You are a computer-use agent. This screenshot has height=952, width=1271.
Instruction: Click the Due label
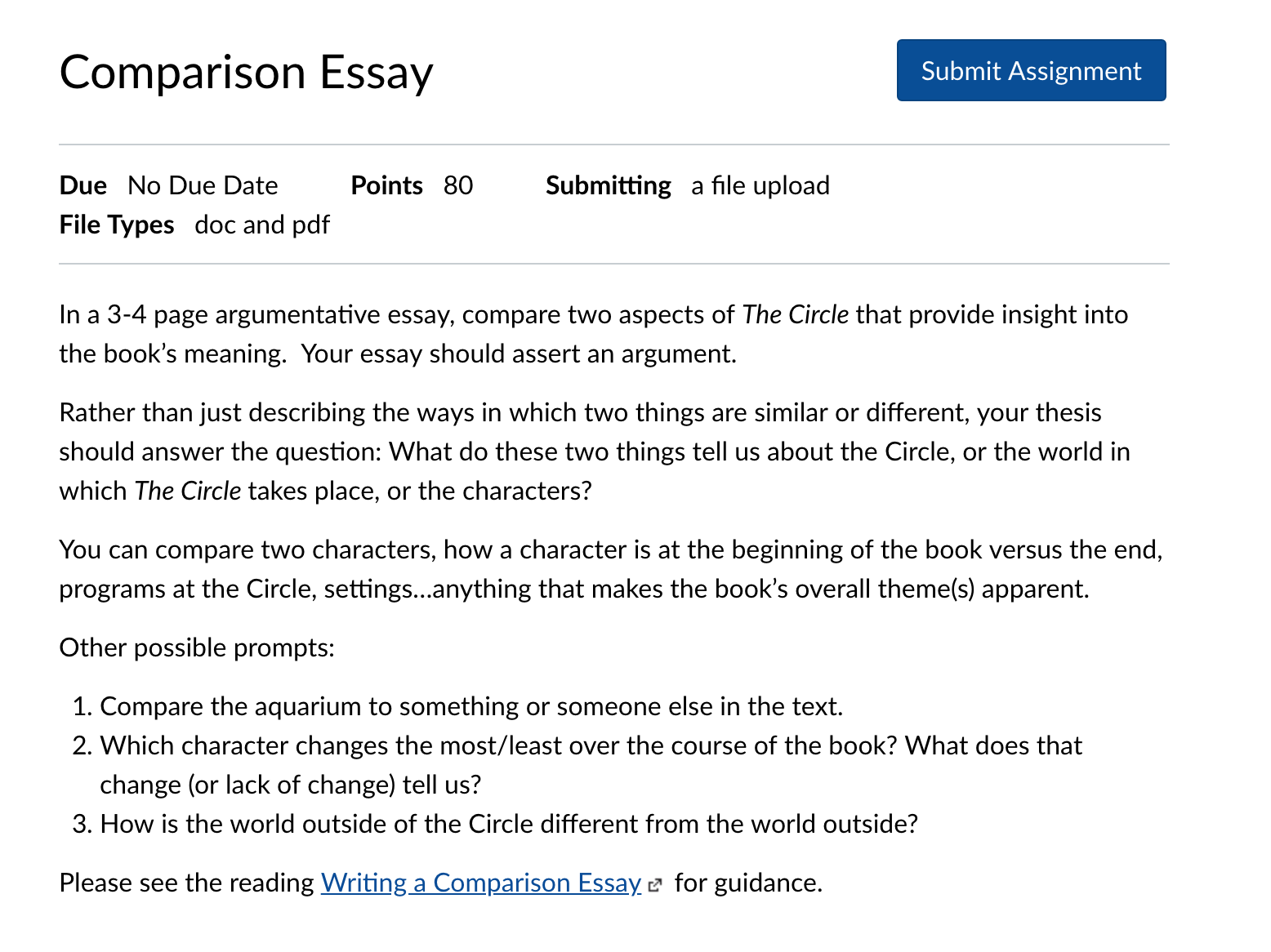coord(83,185)
